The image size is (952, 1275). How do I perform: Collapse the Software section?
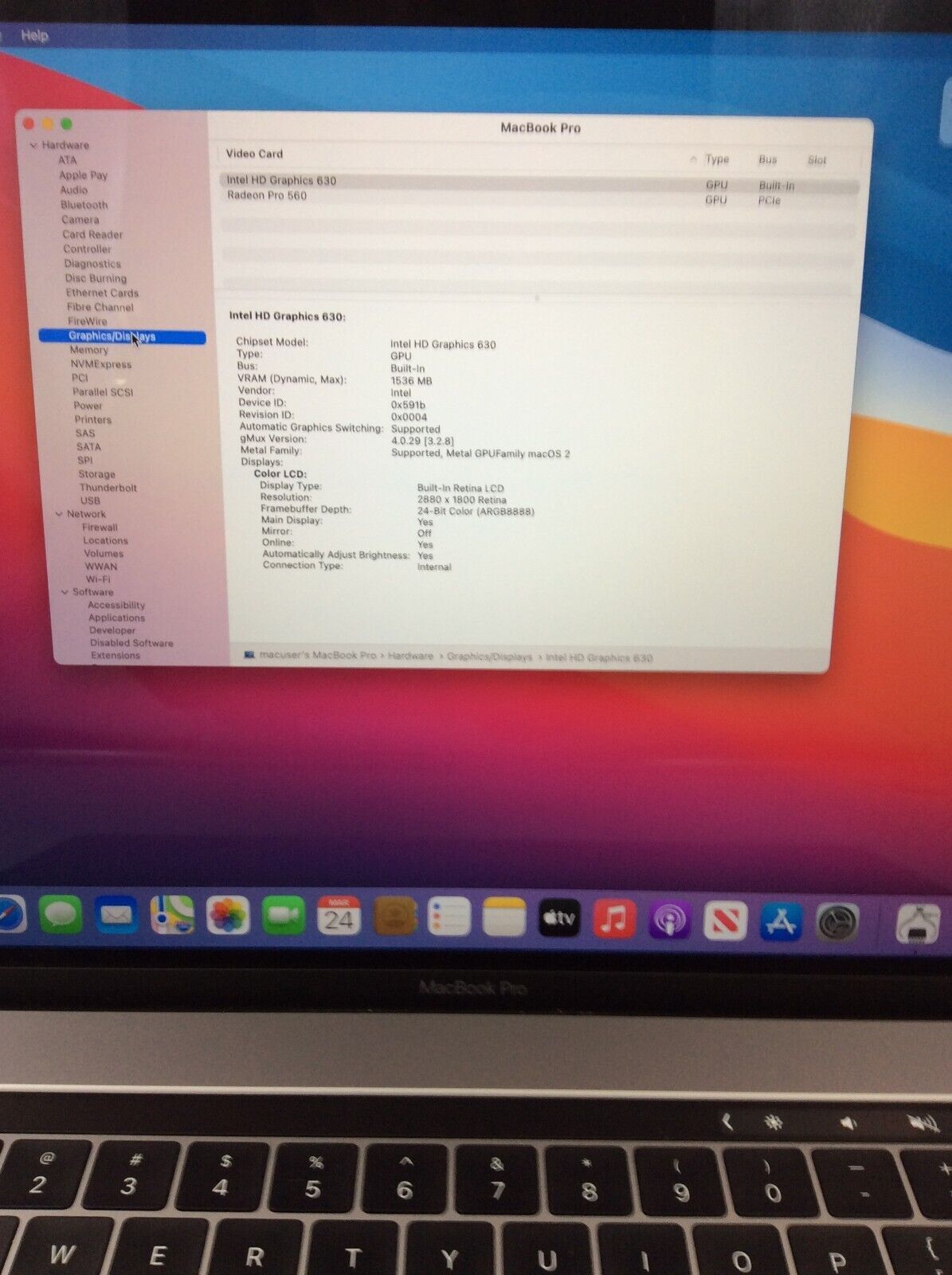coord(65,592)
